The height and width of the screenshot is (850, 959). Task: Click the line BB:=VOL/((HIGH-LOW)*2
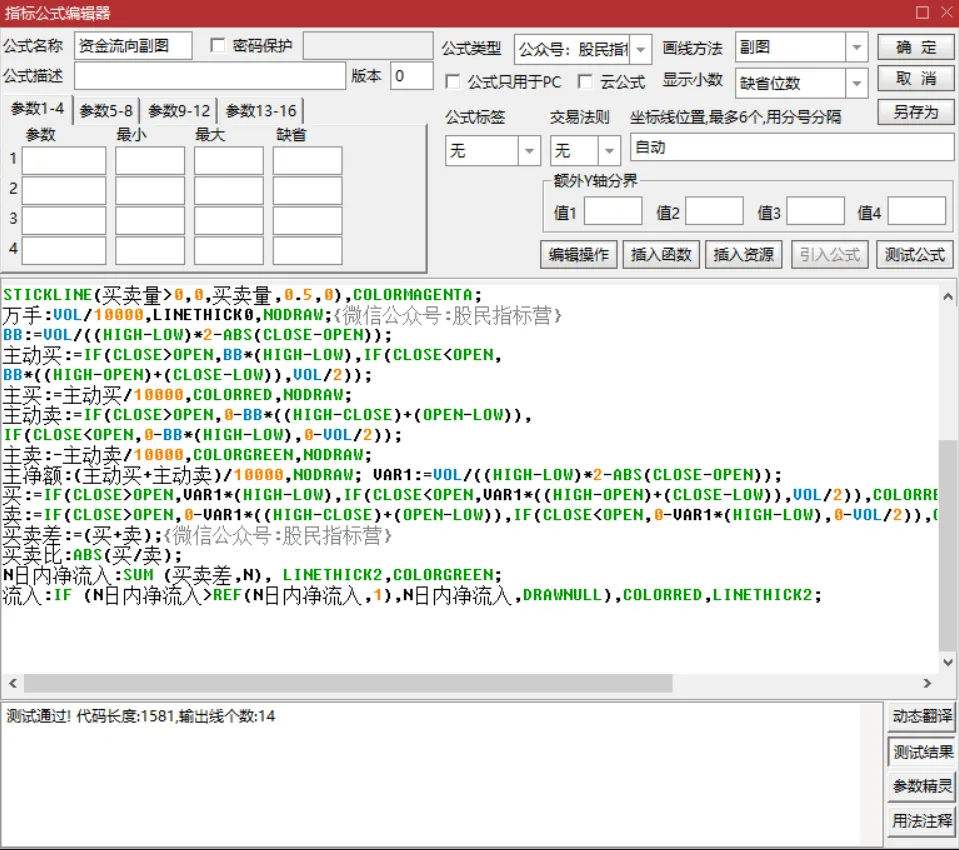click(197, 335)
